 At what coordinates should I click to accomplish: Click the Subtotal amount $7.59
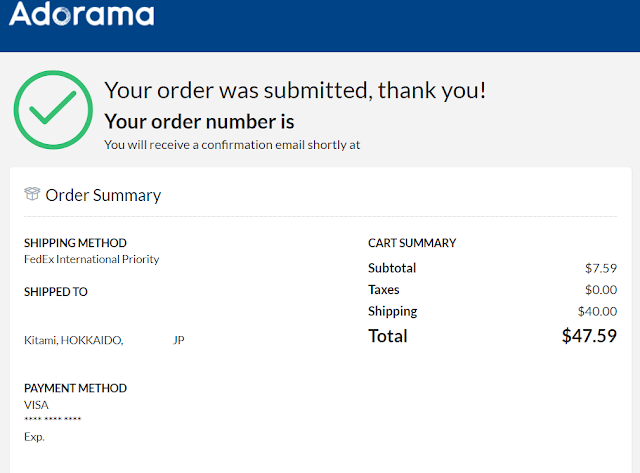pos(601,268)
